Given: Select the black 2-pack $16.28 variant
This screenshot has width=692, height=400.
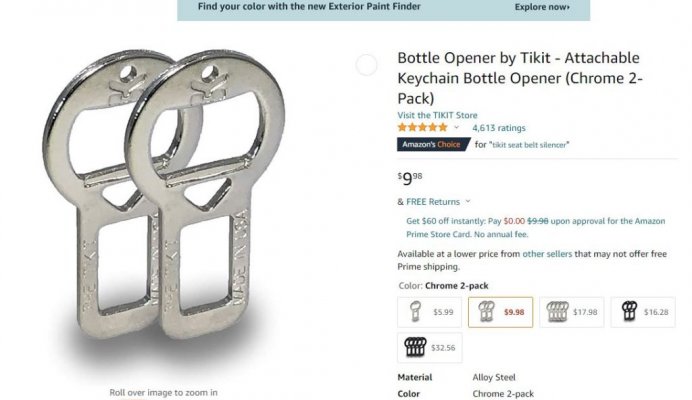Looking at the screenshot, I should pos(643,312).
